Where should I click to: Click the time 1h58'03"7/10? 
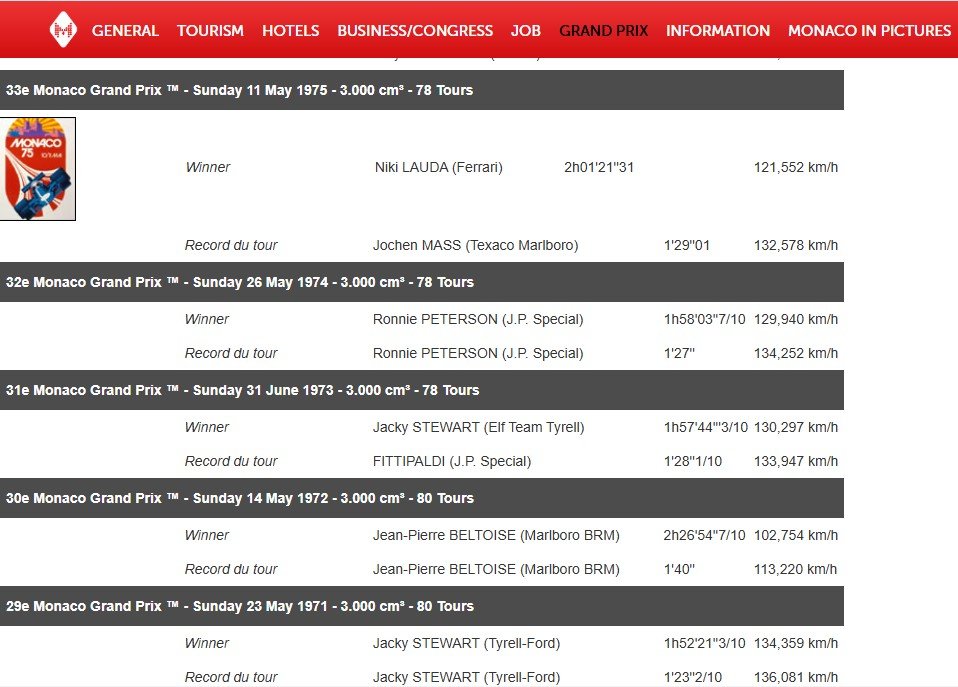[x=704, y=319]
